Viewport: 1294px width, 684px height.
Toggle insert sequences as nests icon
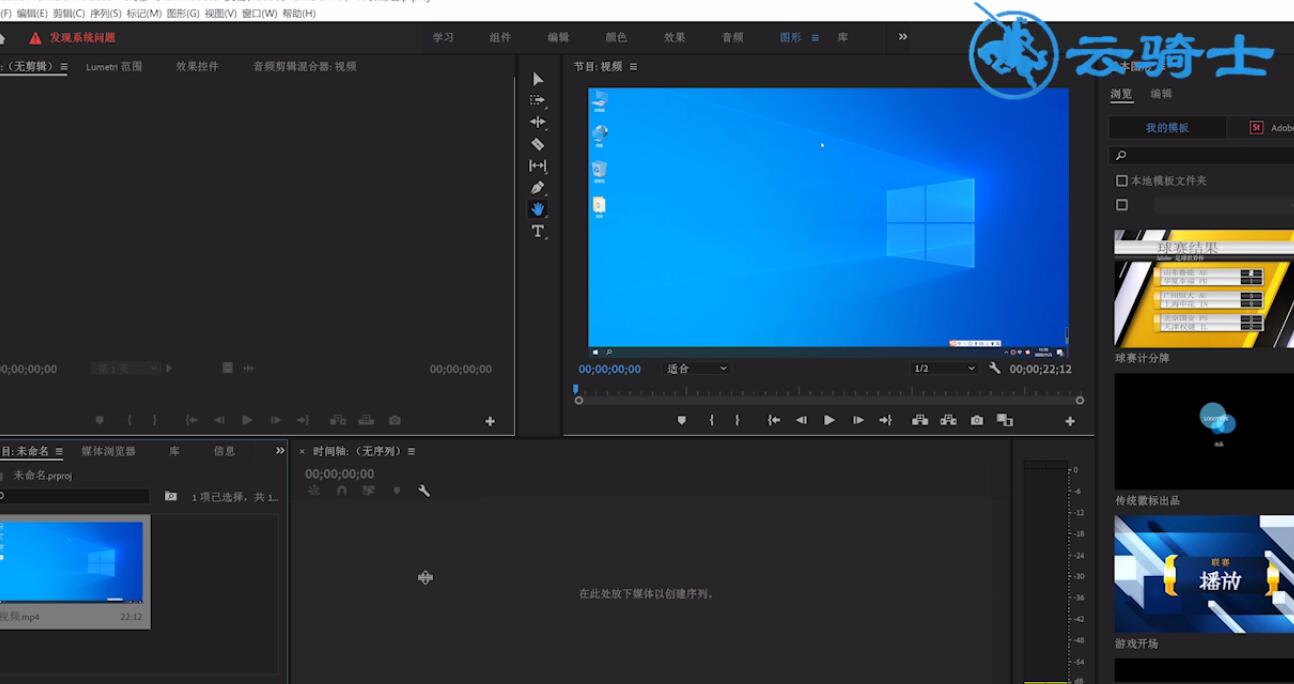coord(314,490)
